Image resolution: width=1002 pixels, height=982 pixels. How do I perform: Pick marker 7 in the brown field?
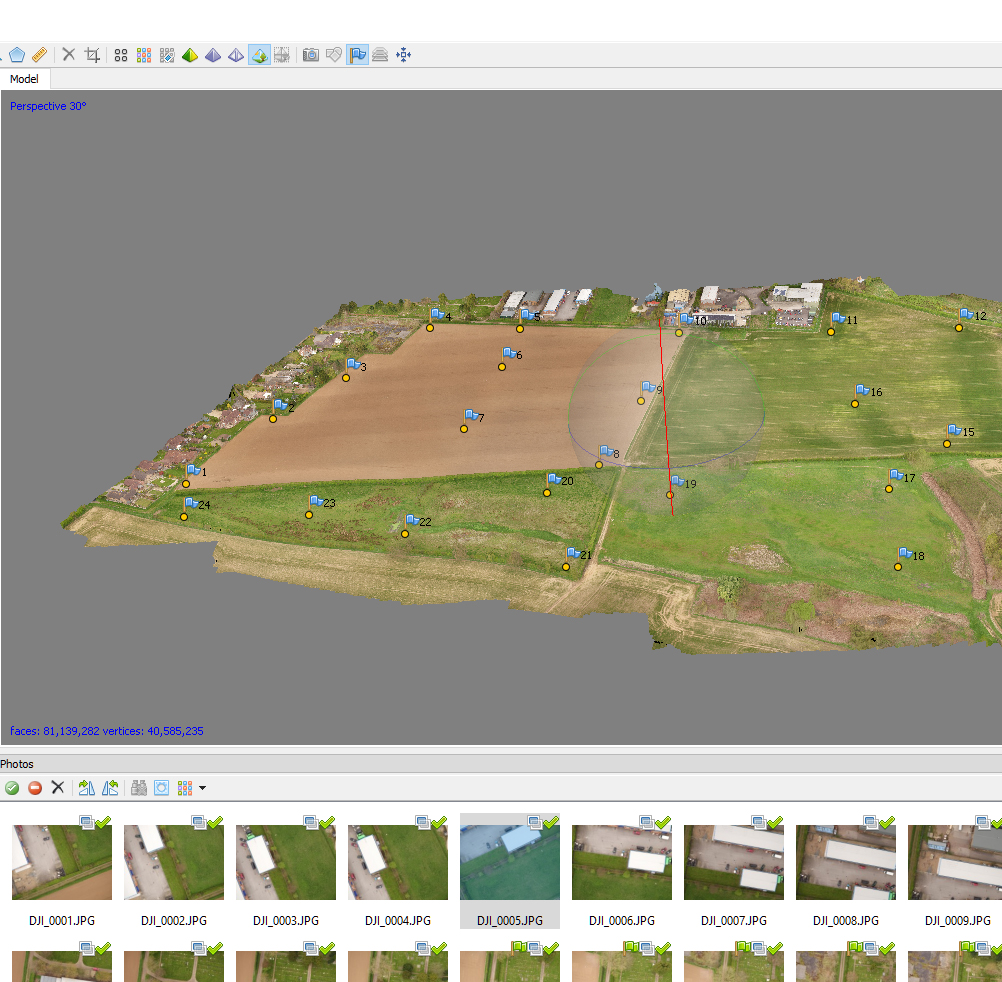471,415
